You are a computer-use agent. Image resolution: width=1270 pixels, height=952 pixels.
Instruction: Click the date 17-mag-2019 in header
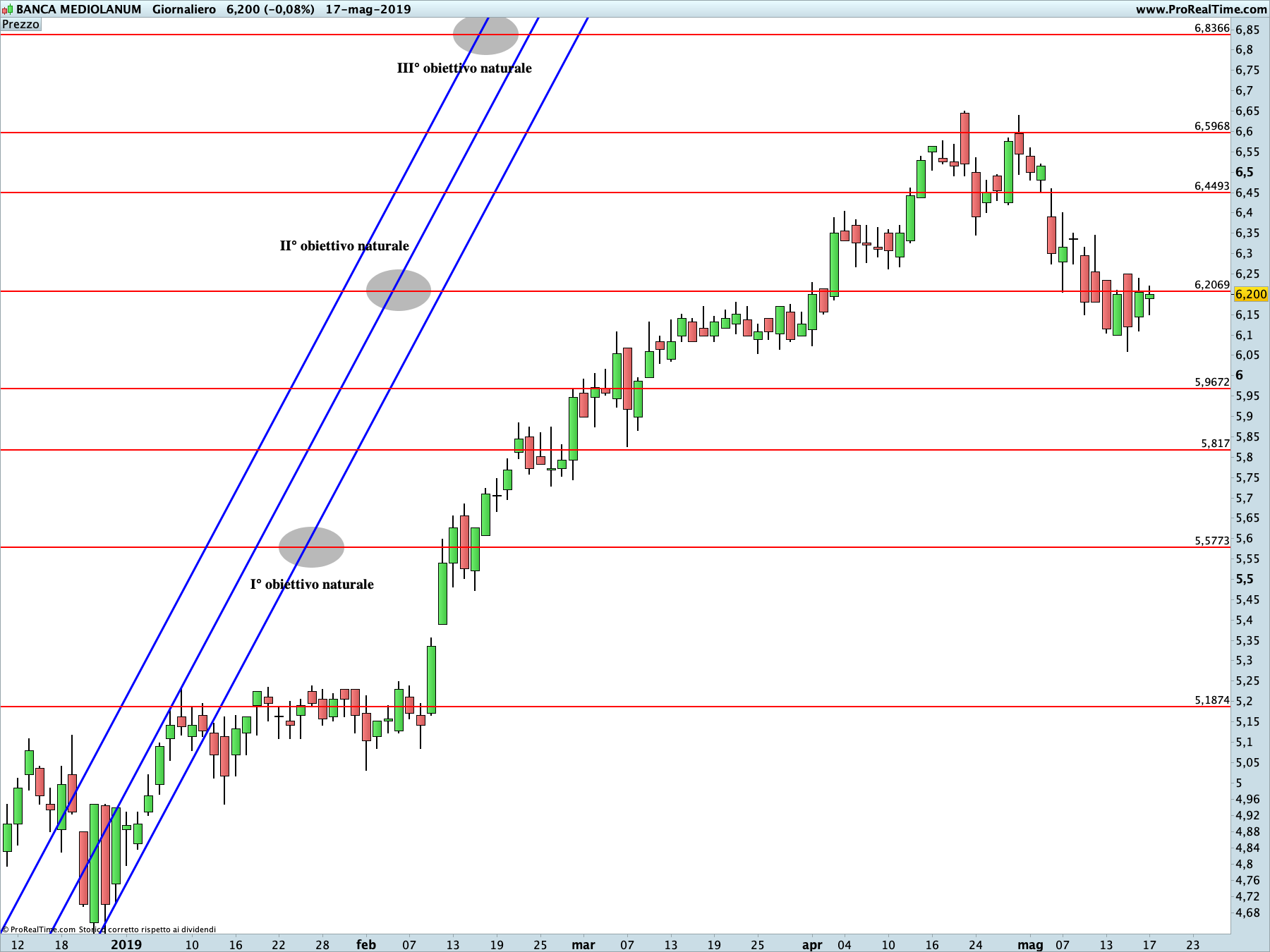point(368,9)
